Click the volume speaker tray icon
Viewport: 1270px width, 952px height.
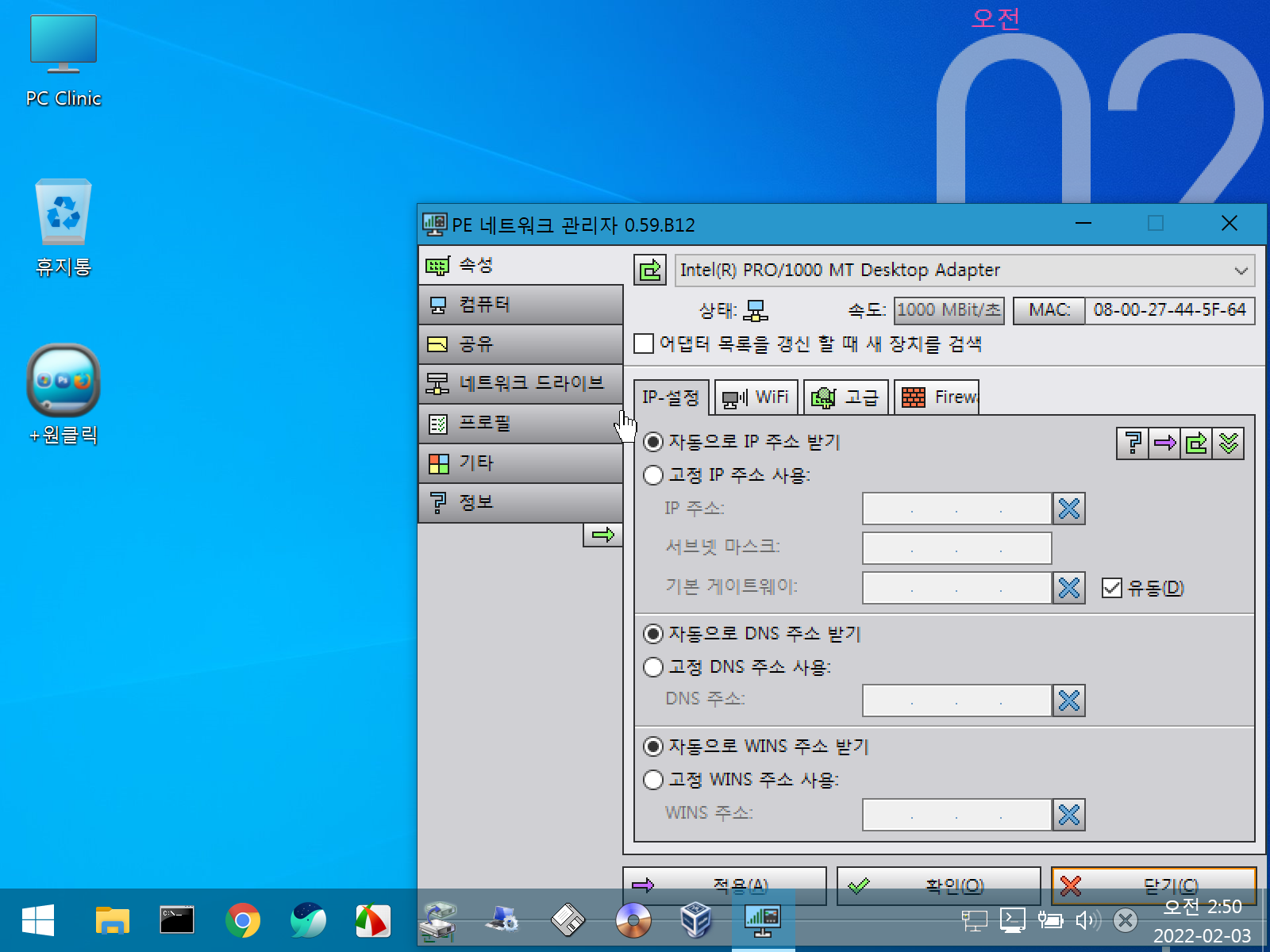(x=1088, y=920)
